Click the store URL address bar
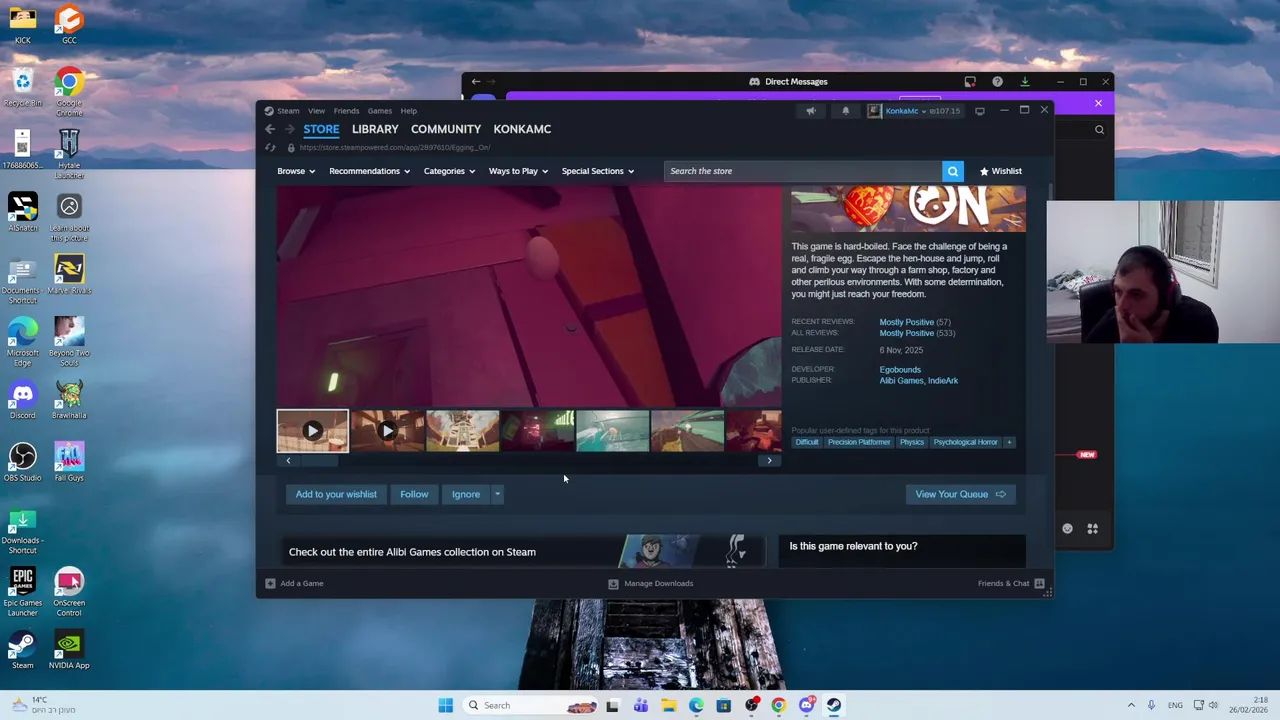Image resolution: width=1280 pixels, height=720 pixels. point(394,147)
